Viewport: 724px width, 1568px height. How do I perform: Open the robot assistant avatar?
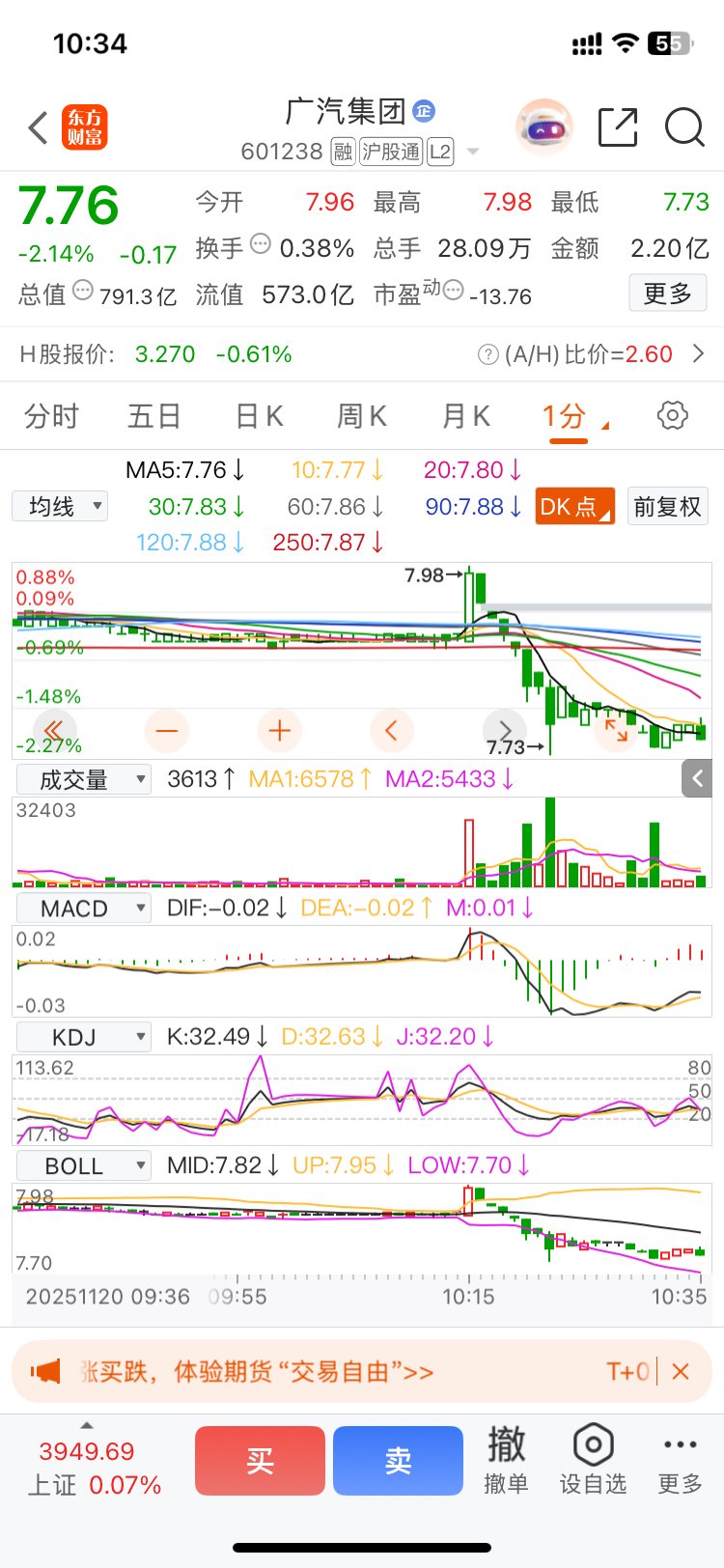[544, 126]
